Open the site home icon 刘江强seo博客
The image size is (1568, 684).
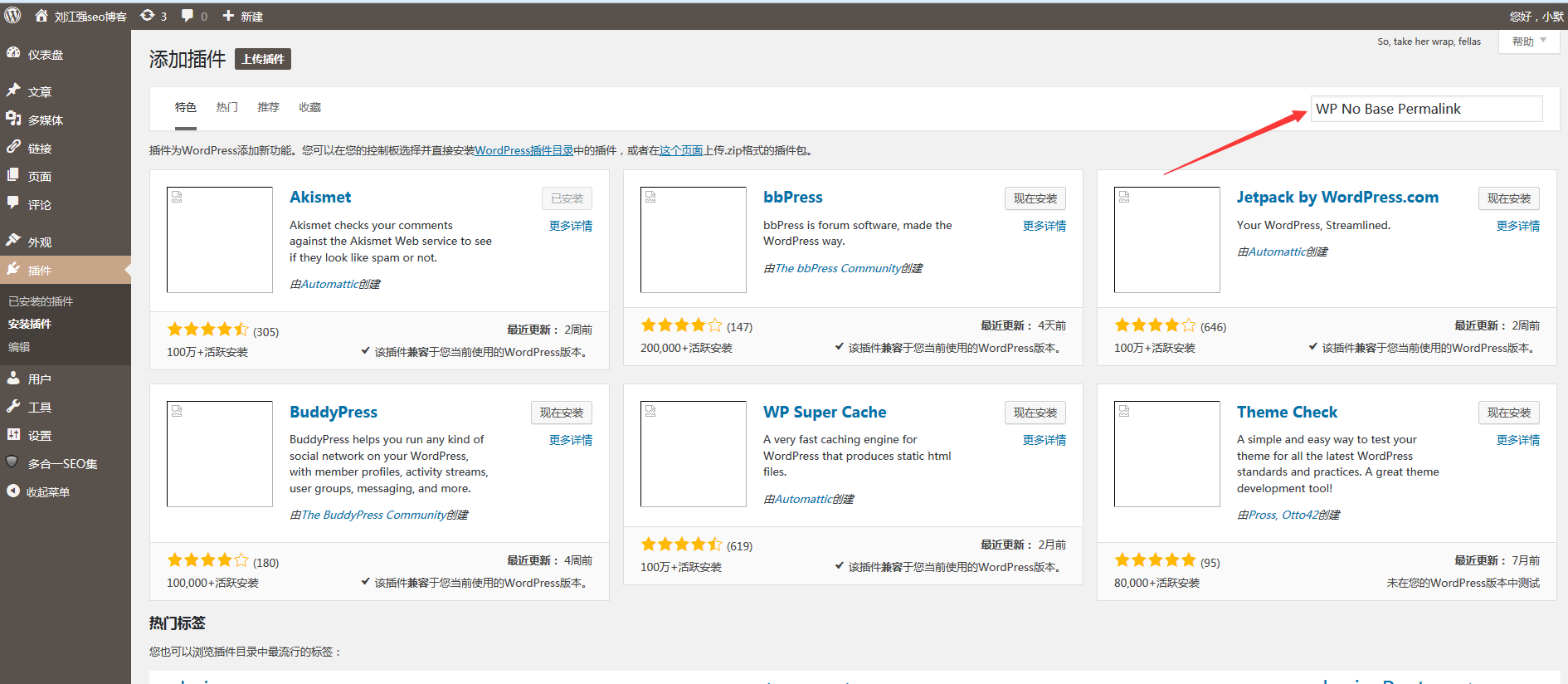tap(41, 16)
